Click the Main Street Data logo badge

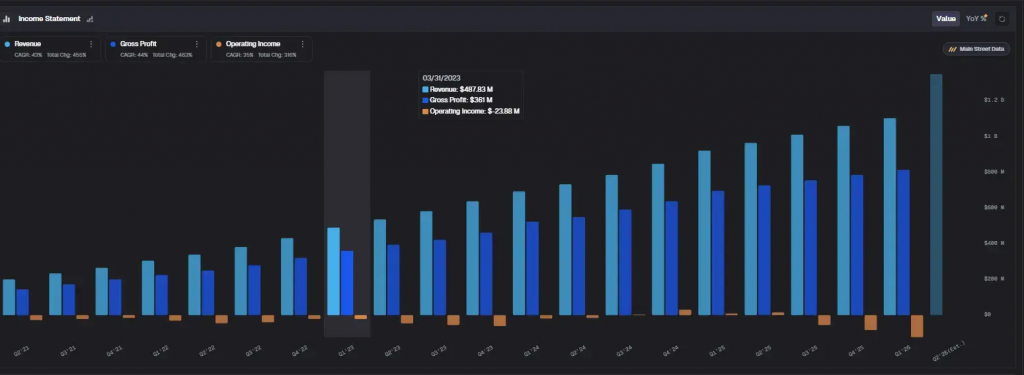coord(976,49)
